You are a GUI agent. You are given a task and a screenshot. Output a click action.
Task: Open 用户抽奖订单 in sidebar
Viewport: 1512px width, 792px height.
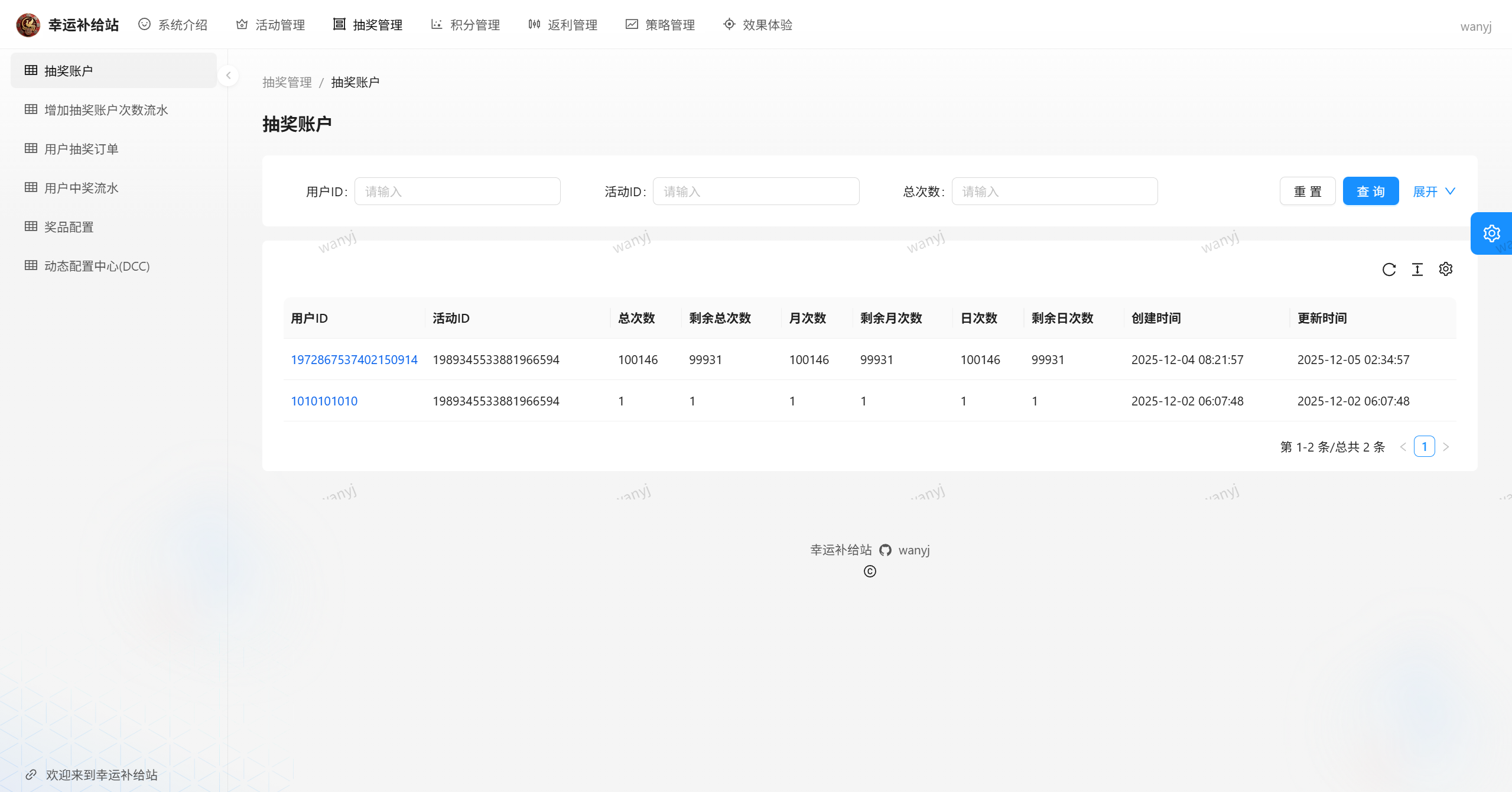(81, 149)
